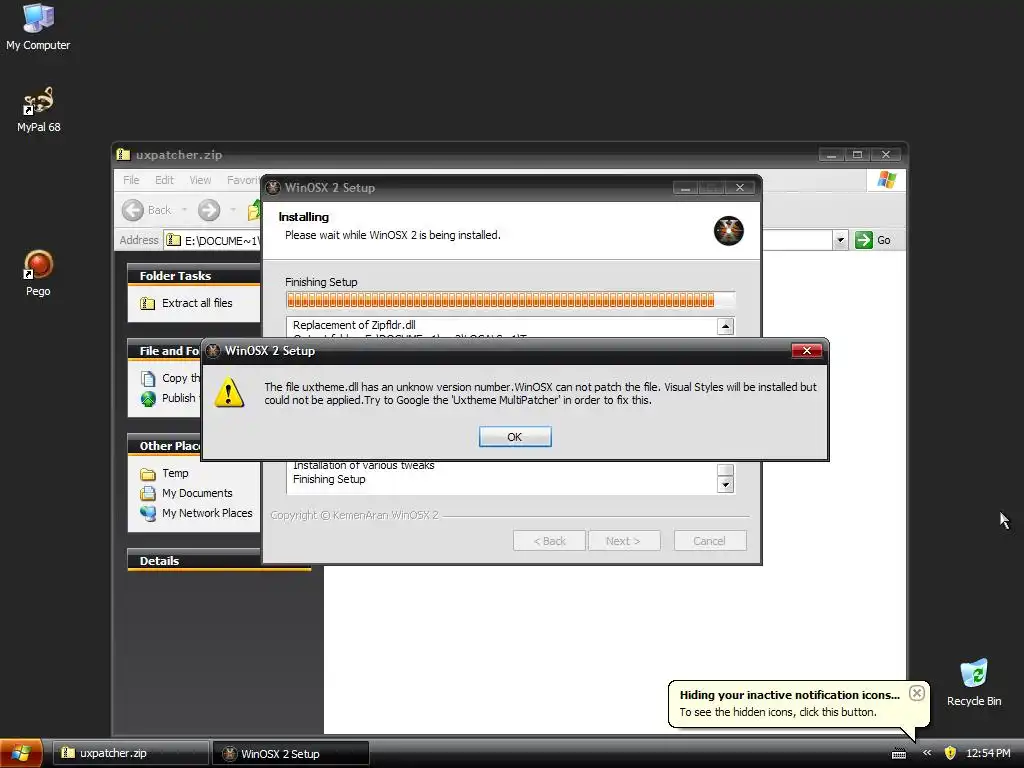
Task: Collapse the Other Places panel header
Action: (x=165, y=446)
